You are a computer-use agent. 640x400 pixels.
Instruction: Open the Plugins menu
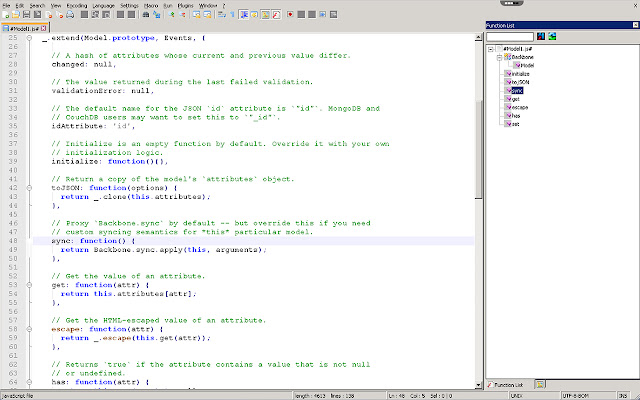[x=185, y=5]
